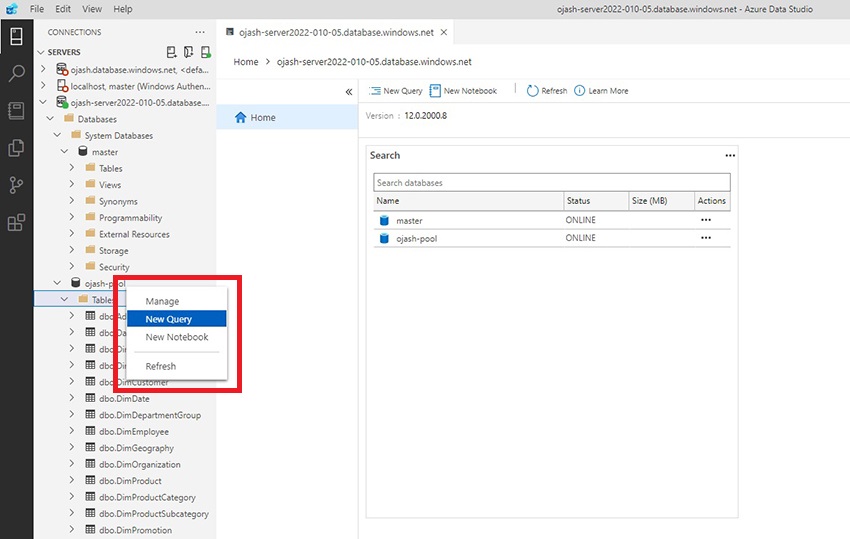Click New Notebook in the dashboard toolbar
Screen dimensions: 850x539
[463, 91]
